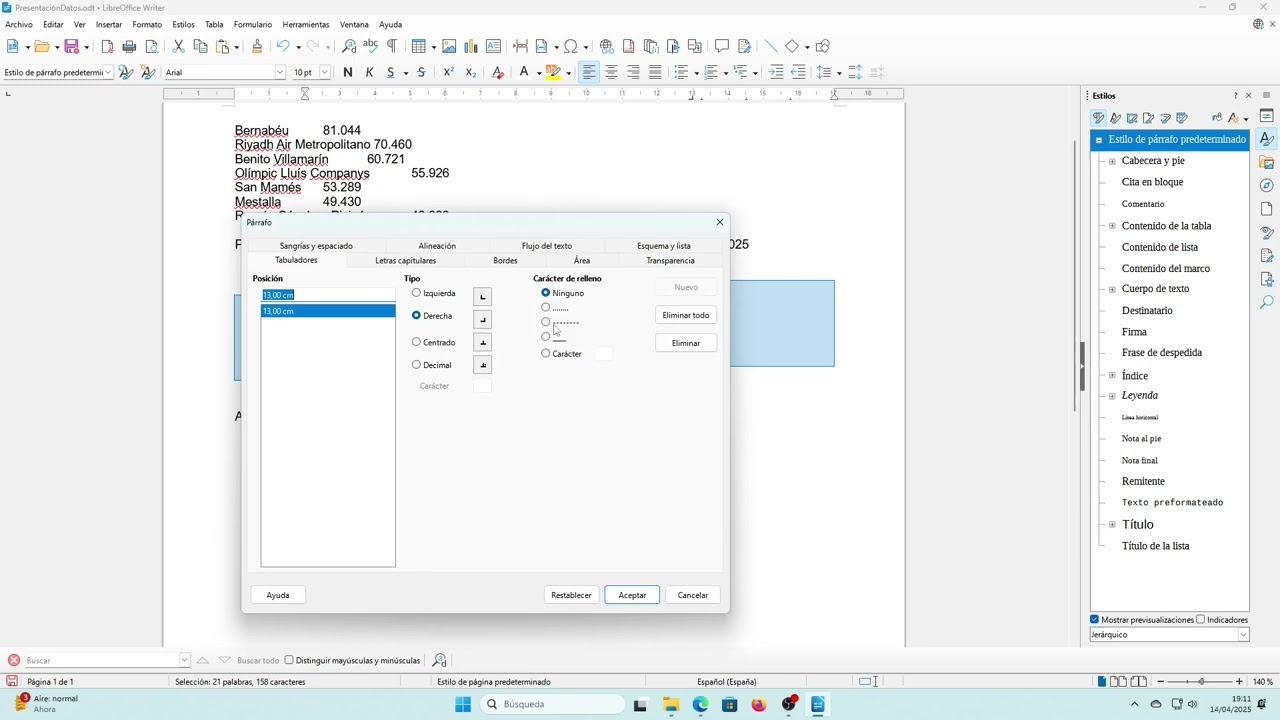The height and width of the screenshot is (720, 1280).
Task: Toggle Indicadores checkbox in Estilos panel
Action: (1200, 619)
